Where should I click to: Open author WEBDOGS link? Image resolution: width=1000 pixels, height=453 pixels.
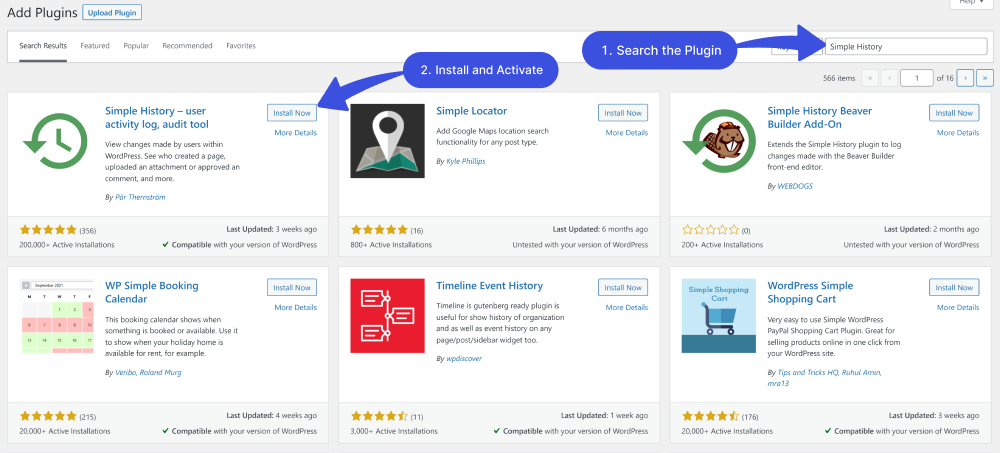pyautogui.click(x=795, y=186)
